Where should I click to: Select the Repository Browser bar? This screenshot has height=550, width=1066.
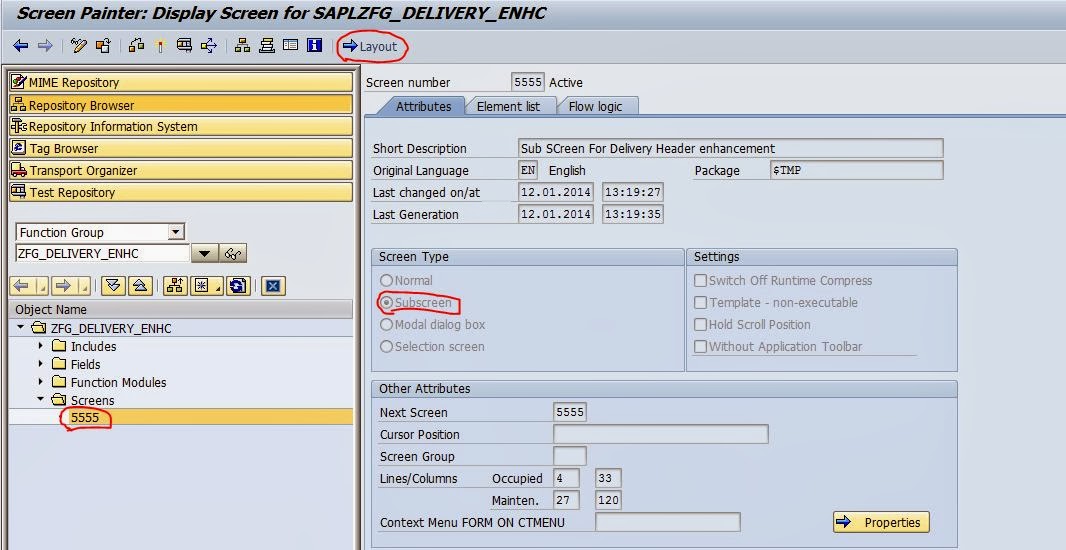tap(181, 105)
